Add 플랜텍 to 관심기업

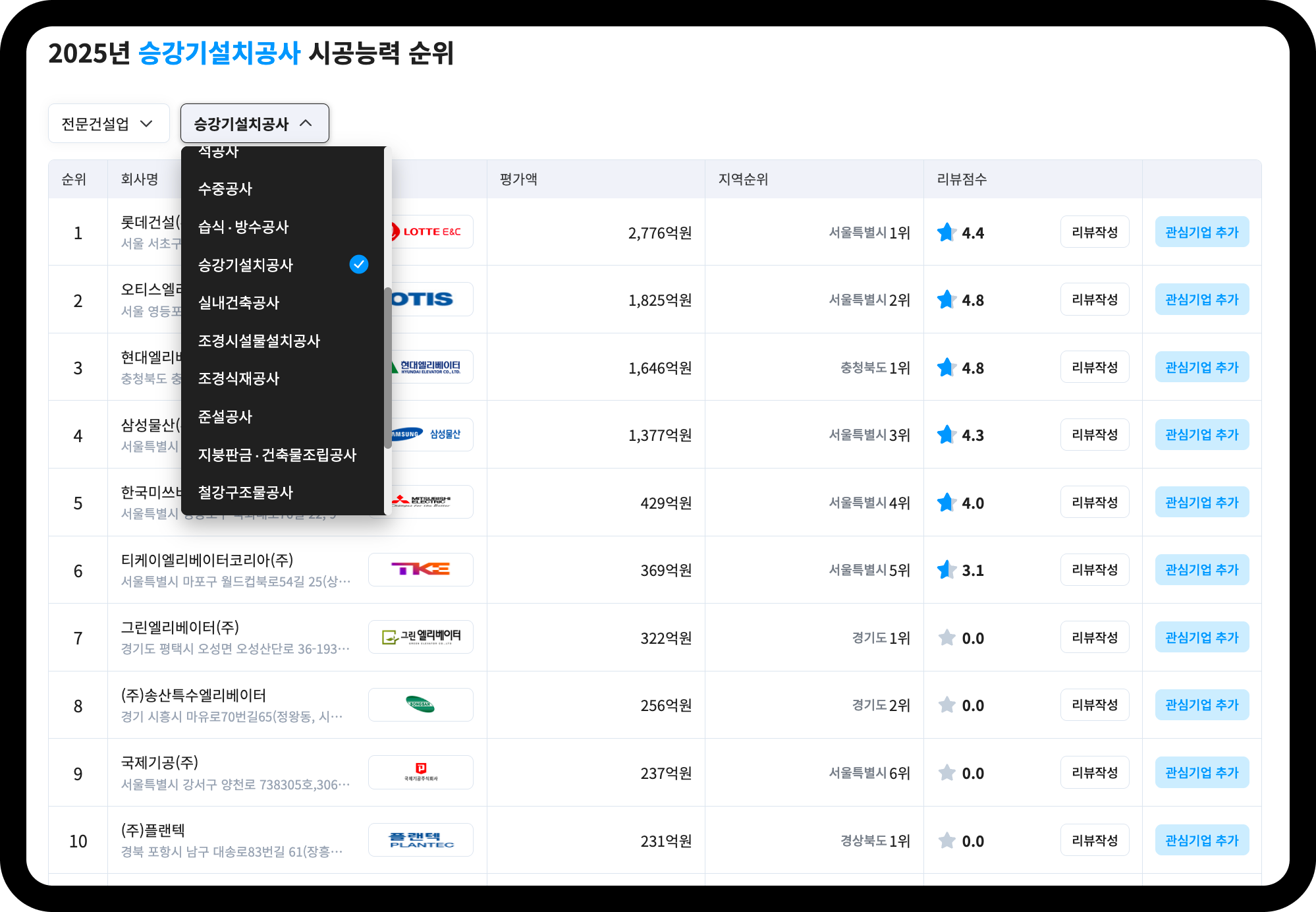[1202, 840]
